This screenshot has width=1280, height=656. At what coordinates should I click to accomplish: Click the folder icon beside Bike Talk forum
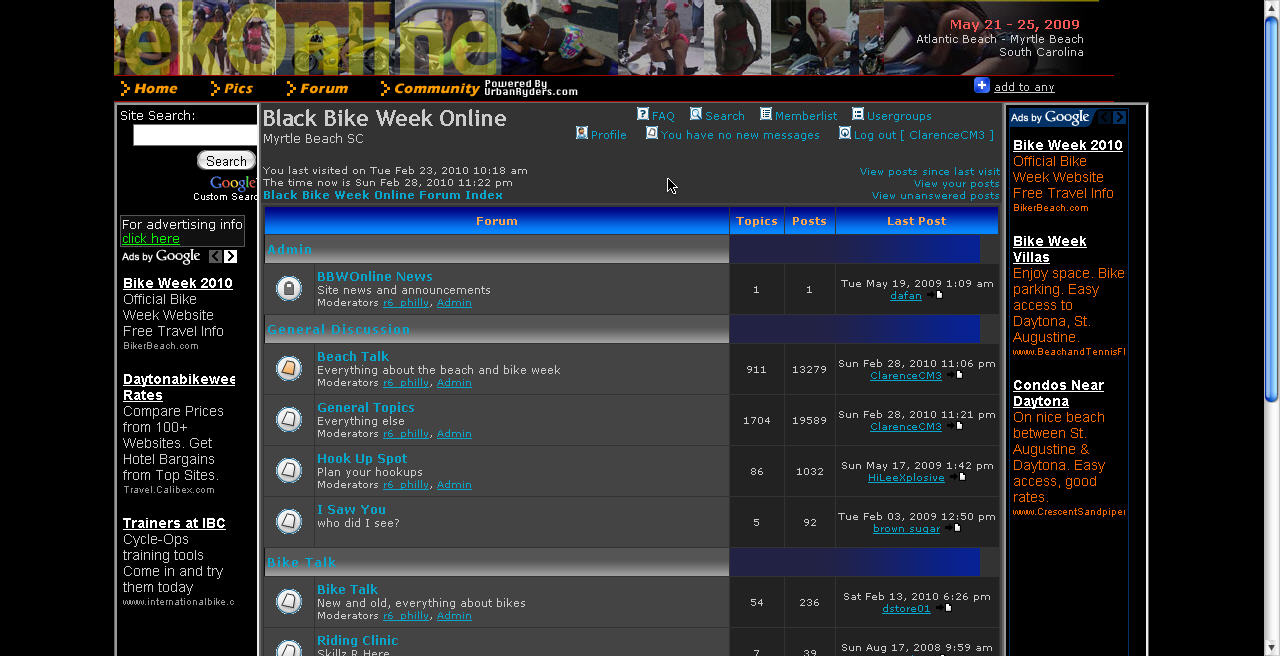pyautogui.click(x=289, y=602)
